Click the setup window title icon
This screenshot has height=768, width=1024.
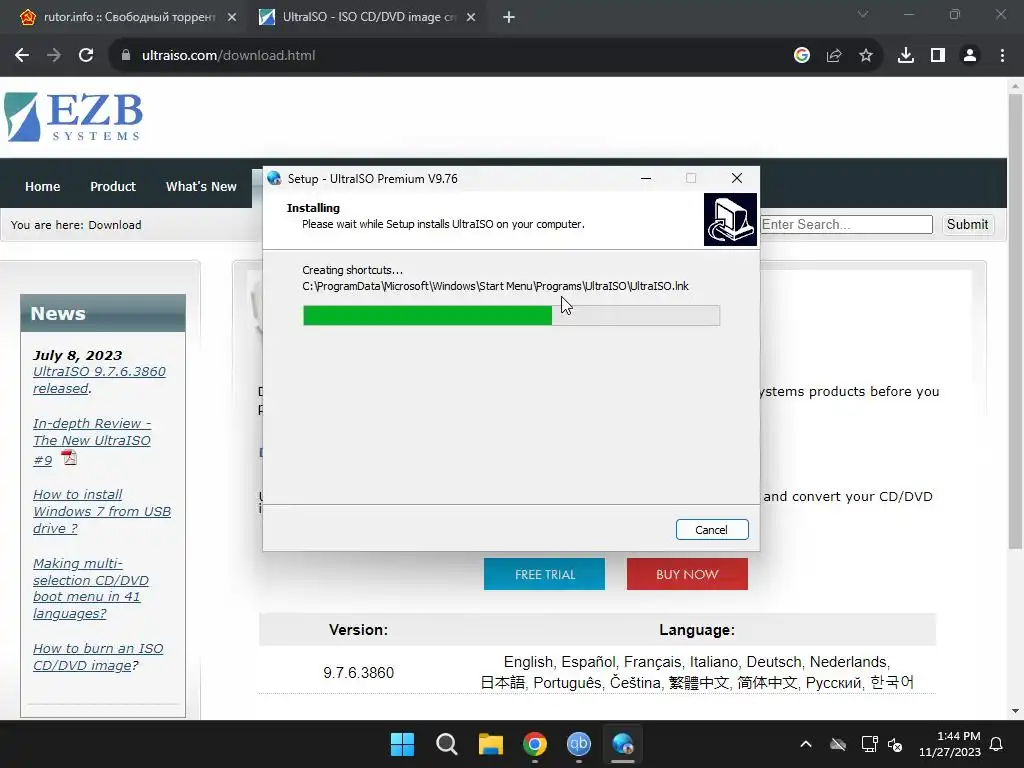pos(274,178)
